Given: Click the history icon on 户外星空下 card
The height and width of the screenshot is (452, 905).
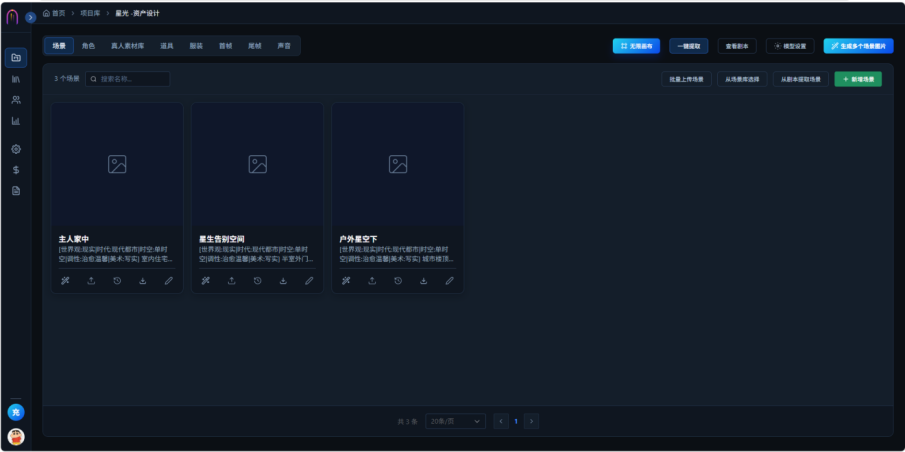Looking at the screenshot, I should (x=398, y=281).
